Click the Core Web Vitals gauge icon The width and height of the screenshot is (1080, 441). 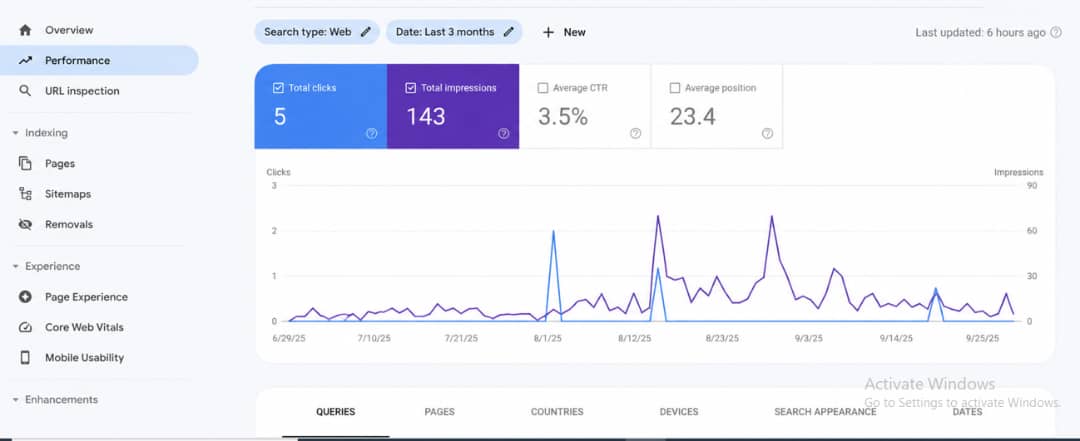pyautogui.click(x=25, y=327)
